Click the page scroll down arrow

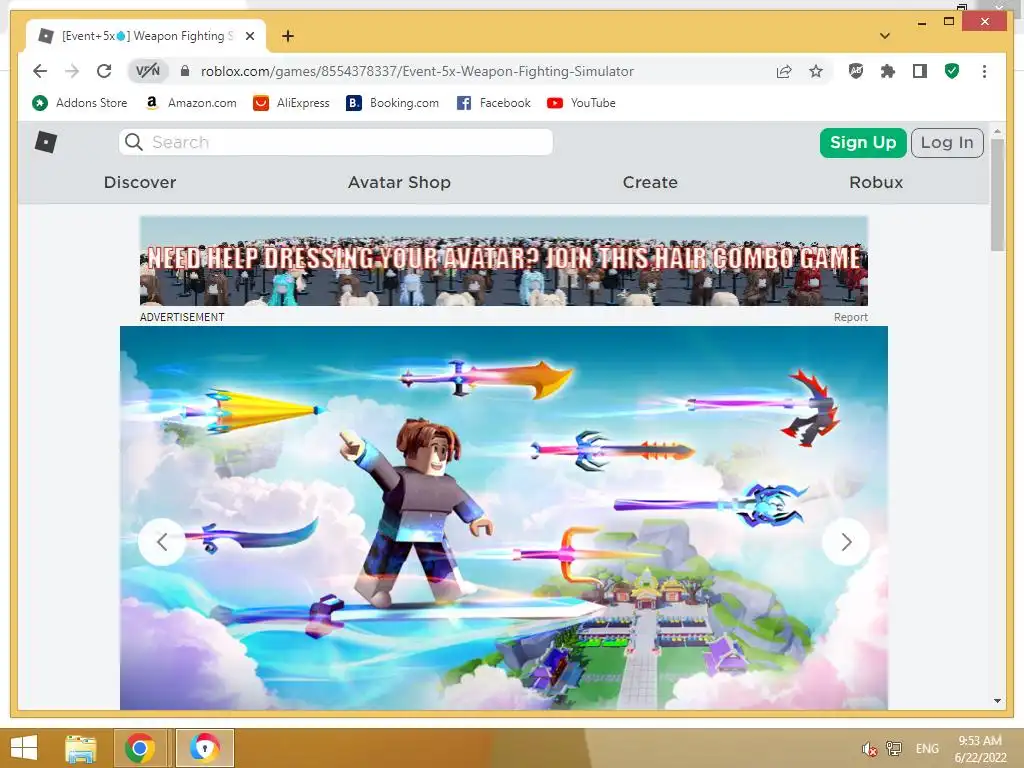(997, 701)
